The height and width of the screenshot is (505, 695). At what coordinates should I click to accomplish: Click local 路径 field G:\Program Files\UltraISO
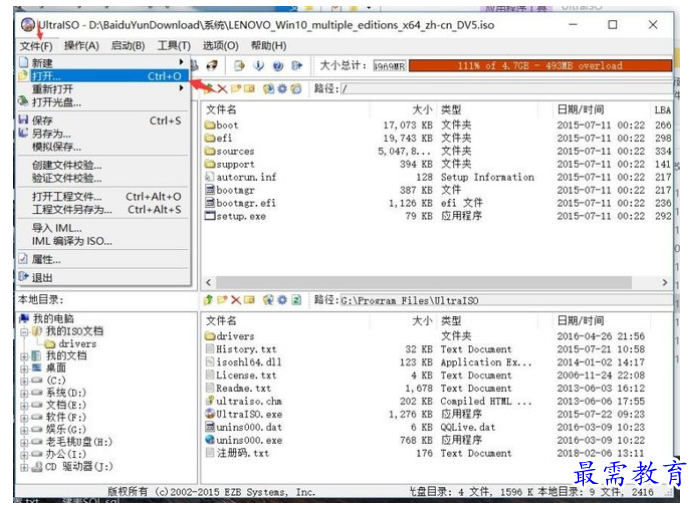(505, 300)
